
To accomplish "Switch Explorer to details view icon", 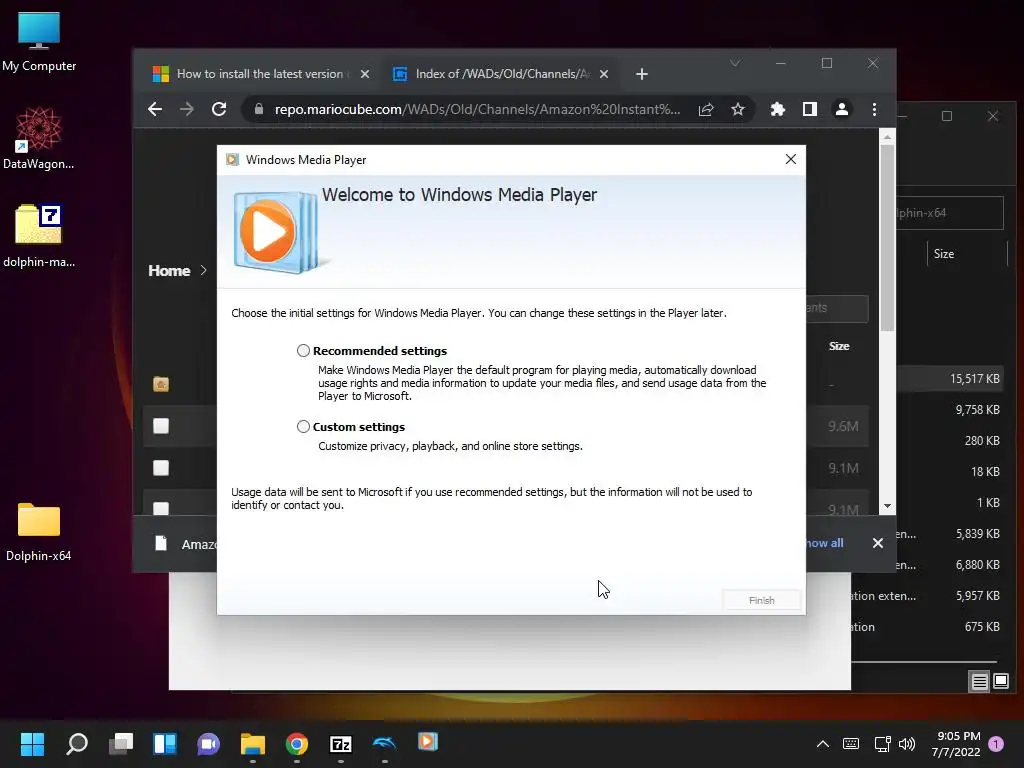I will (979, 682).
